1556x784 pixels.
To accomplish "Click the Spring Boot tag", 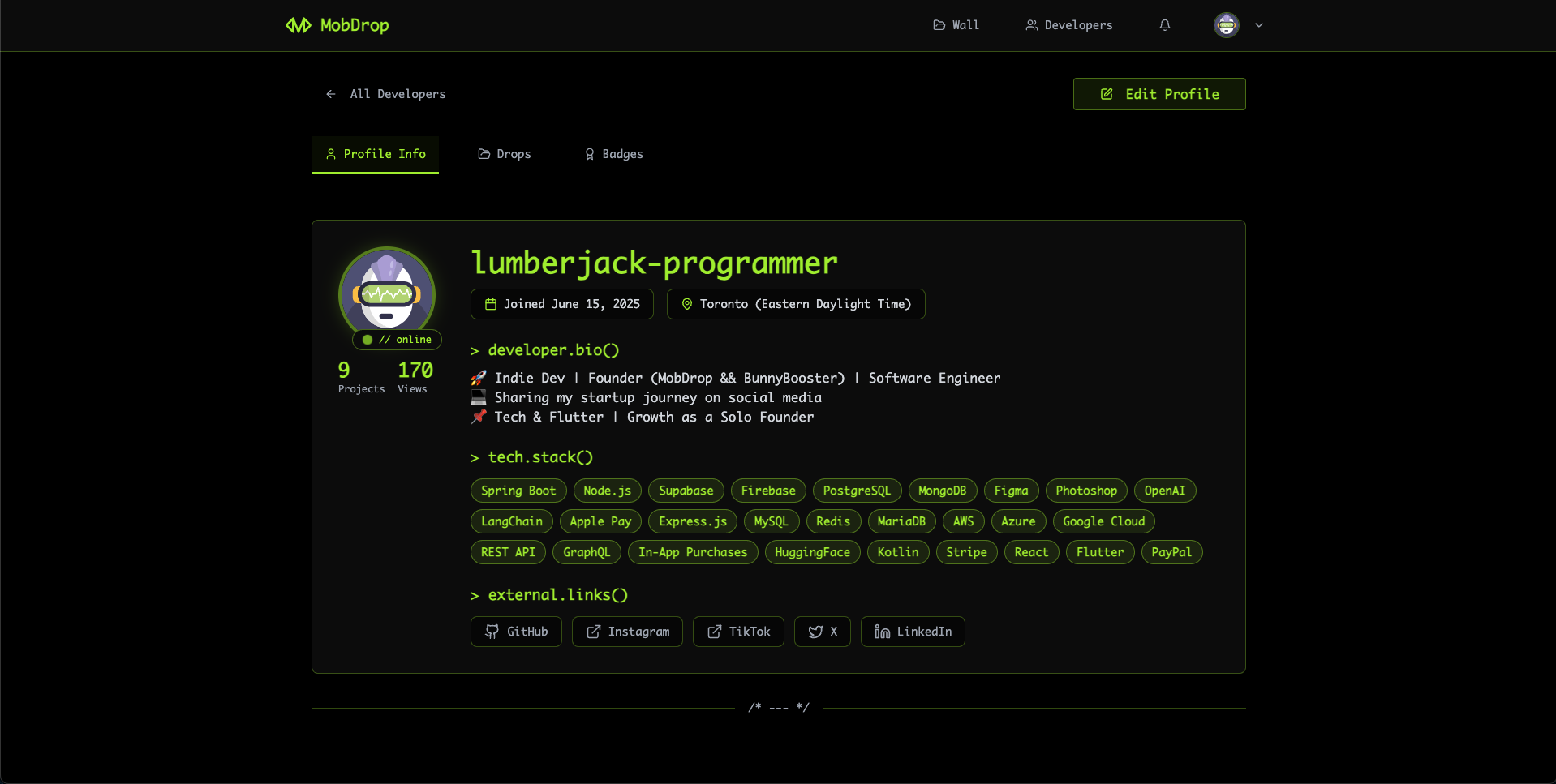I will point(518,491).
